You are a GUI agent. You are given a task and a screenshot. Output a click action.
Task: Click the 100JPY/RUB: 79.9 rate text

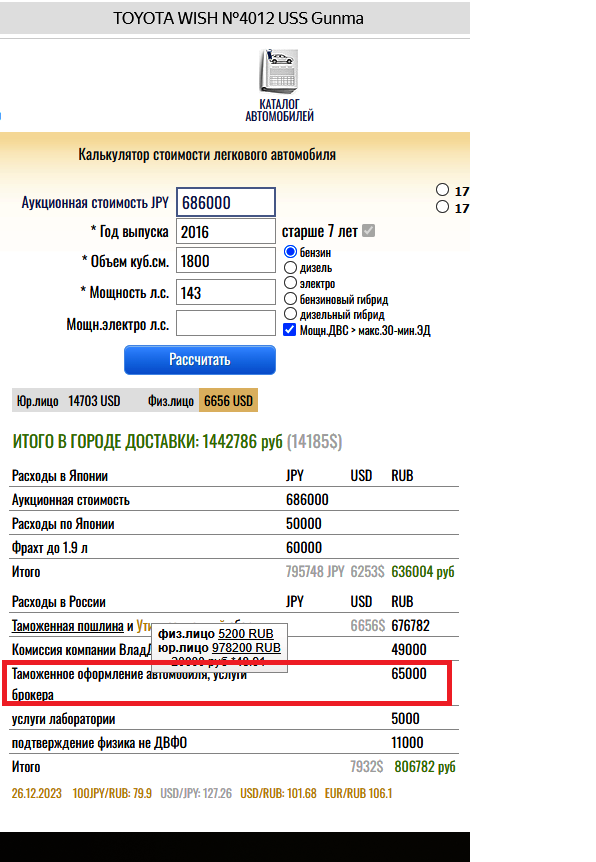coord(112,793)
